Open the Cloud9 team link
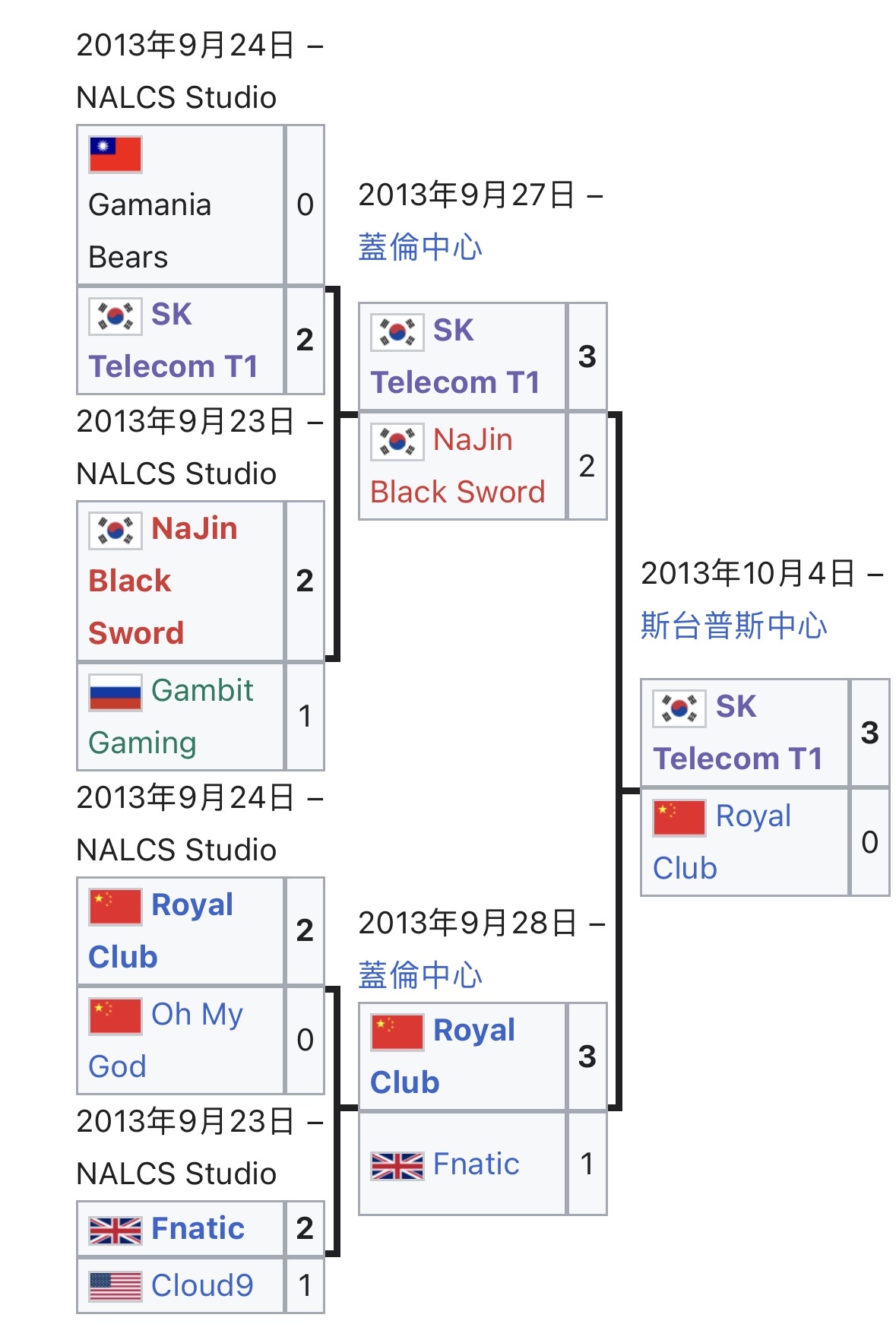Viewport: 896px width, 1340px height. 202,1285
